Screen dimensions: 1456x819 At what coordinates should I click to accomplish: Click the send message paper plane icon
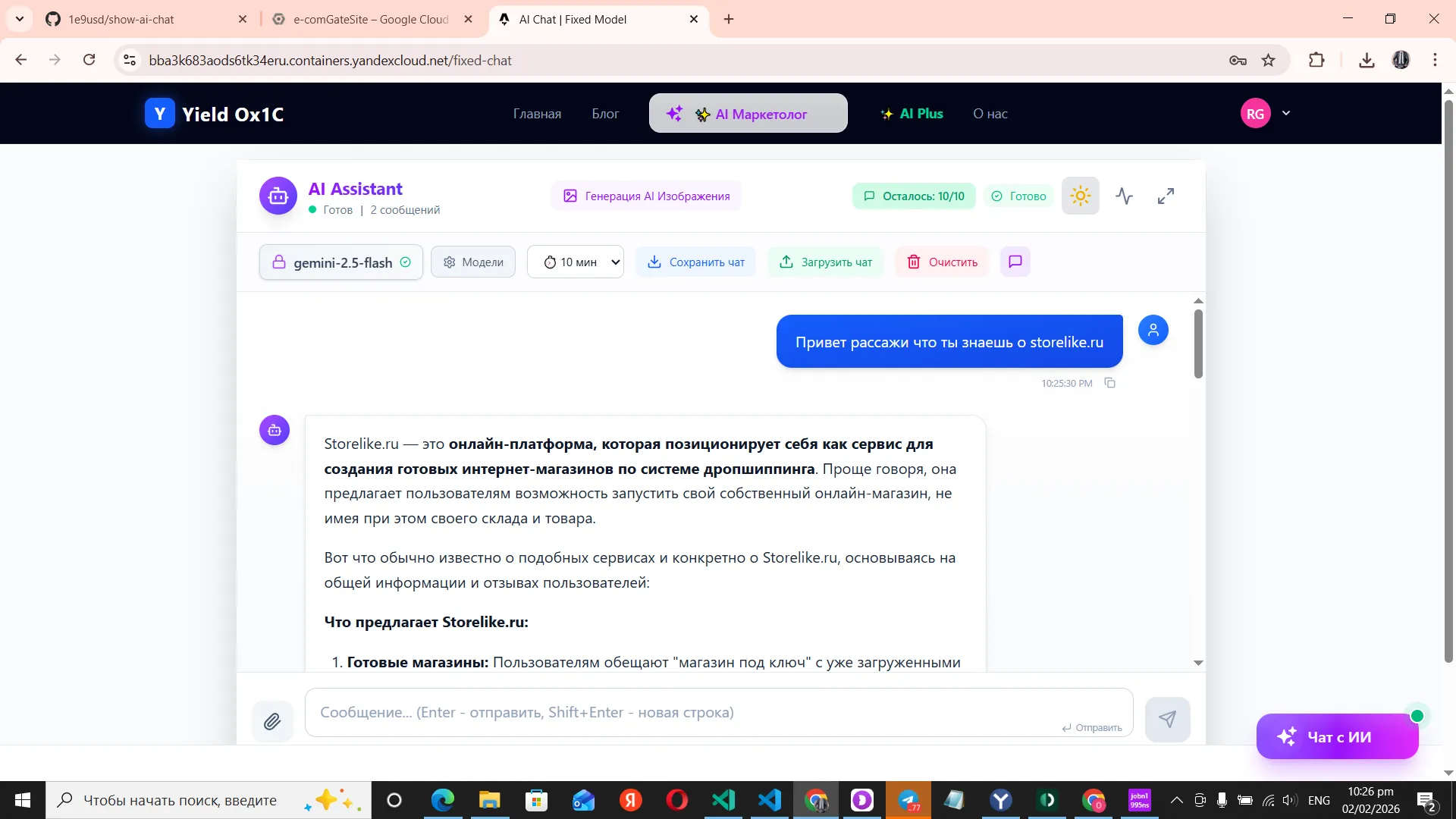click(1168, 719)
